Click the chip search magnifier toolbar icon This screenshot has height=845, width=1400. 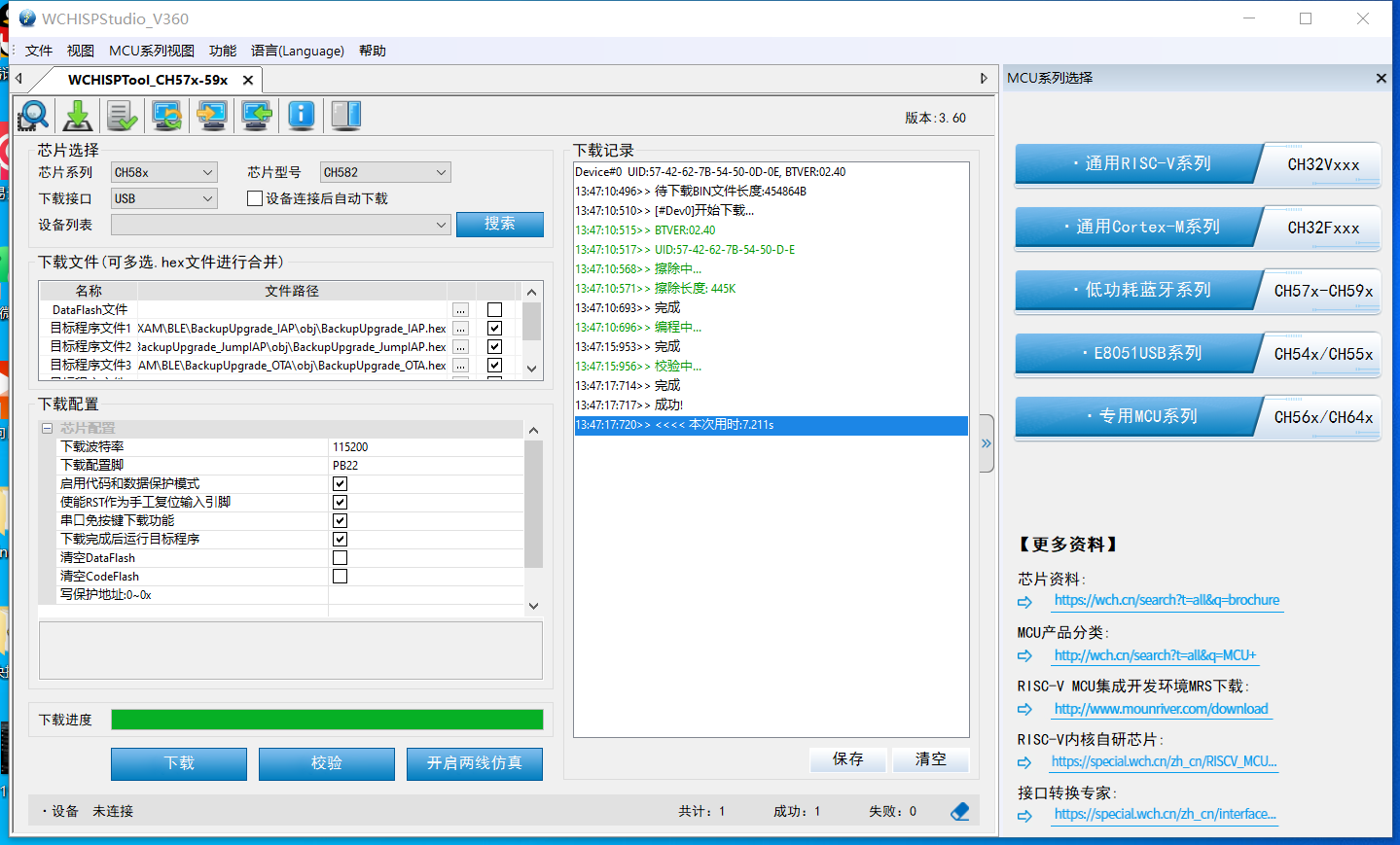tap(34, 116)
